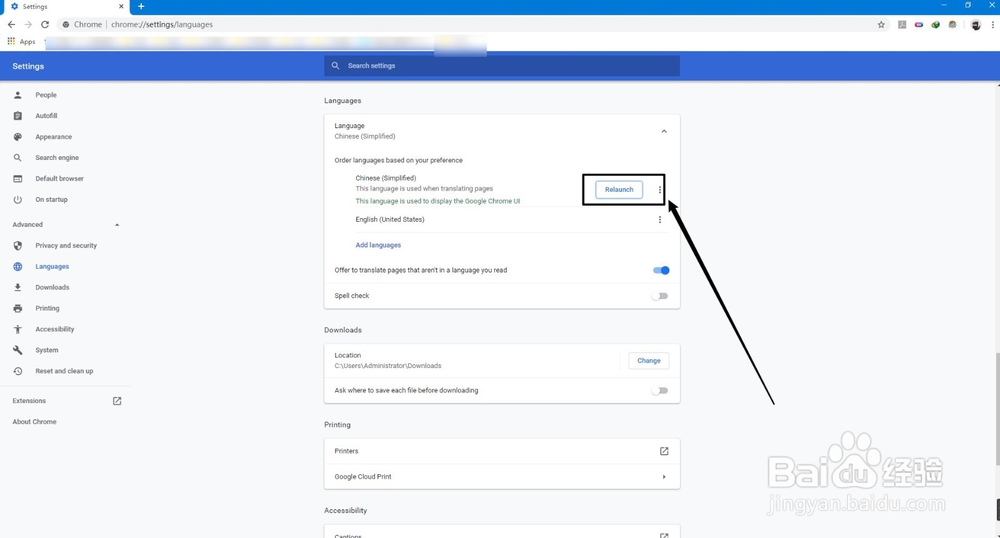This screenshot has height=538, width=1000.
Task: Click the first extension icon in toolbar
Action: click(x=902, y=25)
